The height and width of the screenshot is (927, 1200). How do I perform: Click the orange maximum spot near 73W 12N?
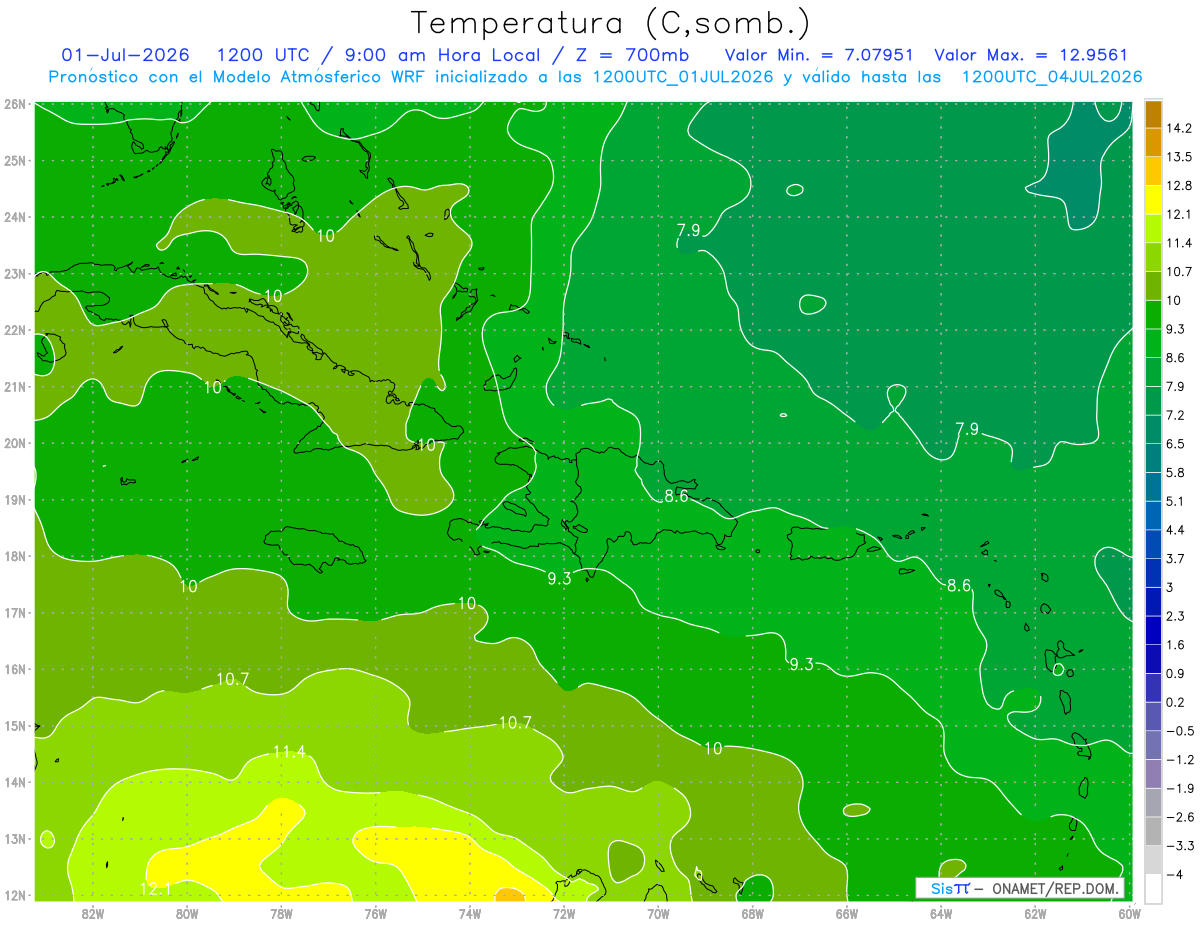[509, 894]
